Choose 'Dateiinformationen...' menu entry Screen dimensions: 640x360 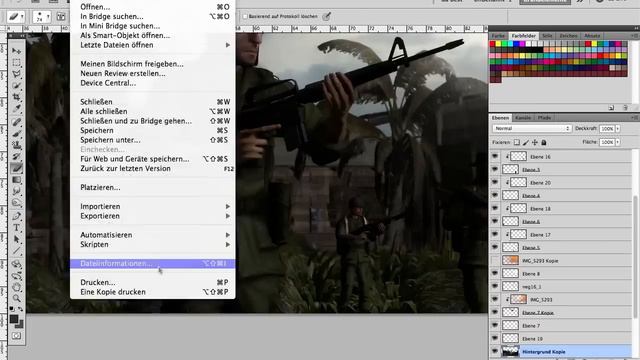(x=153, y=264)
